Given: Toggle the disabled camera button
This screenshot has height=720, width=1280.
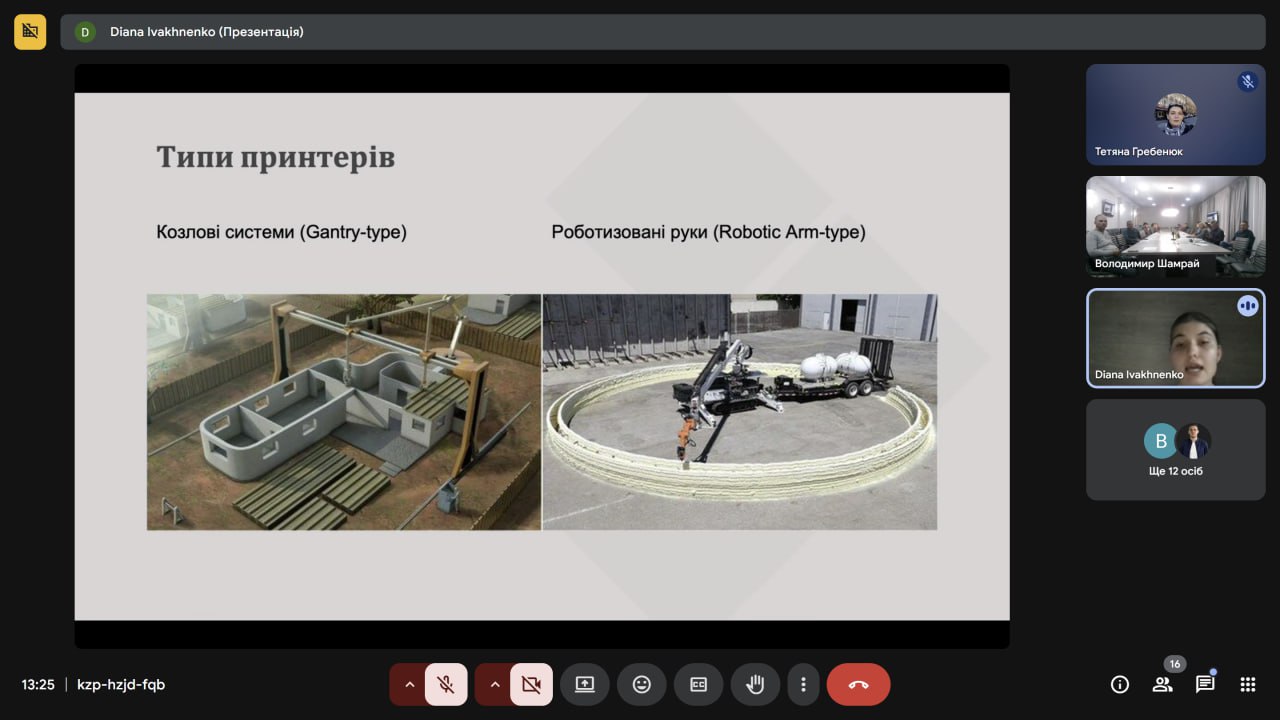Looking at the screenshot, I should point(531,685).
